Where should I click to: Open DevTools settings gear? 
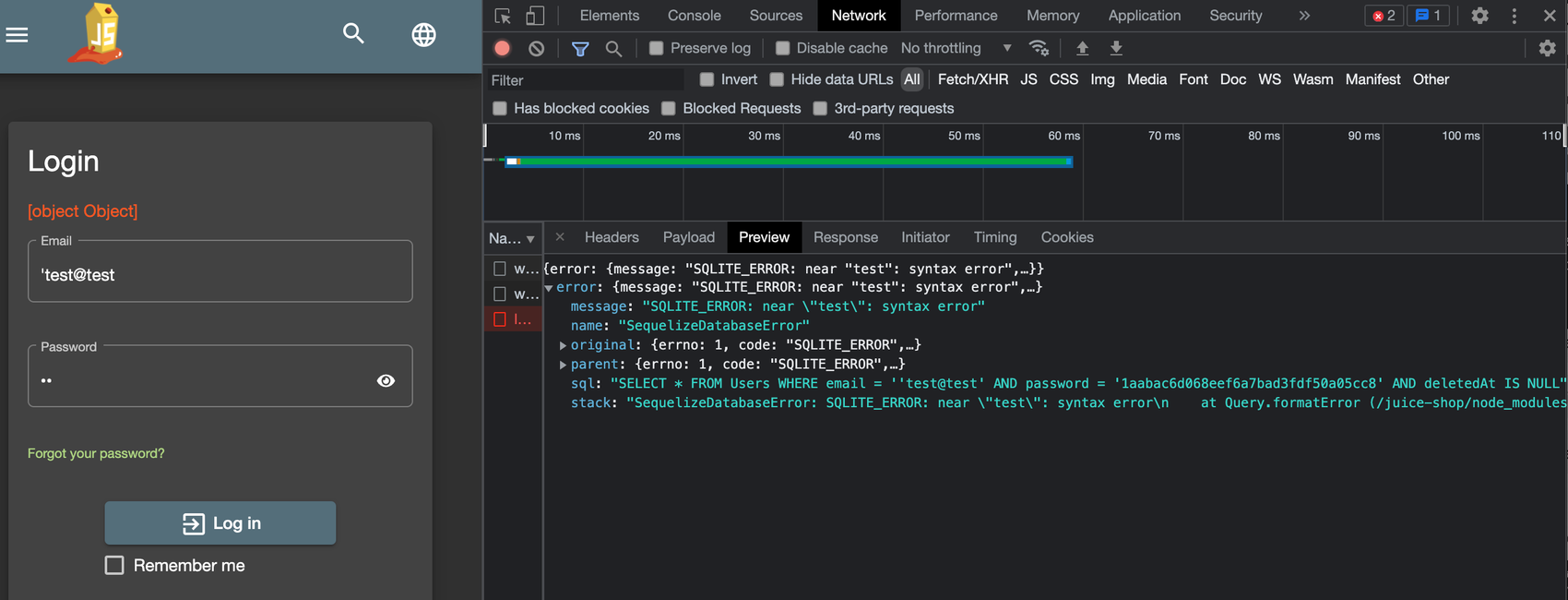(1479, 16)
